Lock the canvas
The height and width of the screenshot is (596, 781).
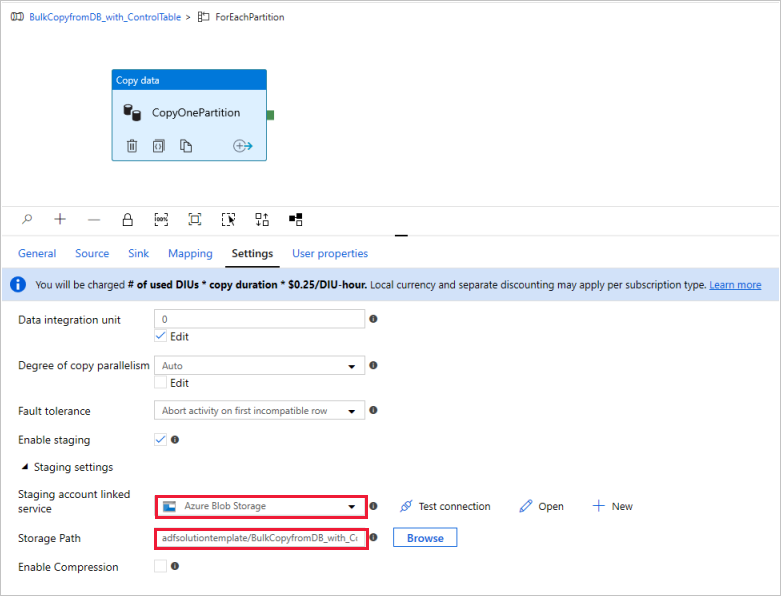click(x=128, y=220)
